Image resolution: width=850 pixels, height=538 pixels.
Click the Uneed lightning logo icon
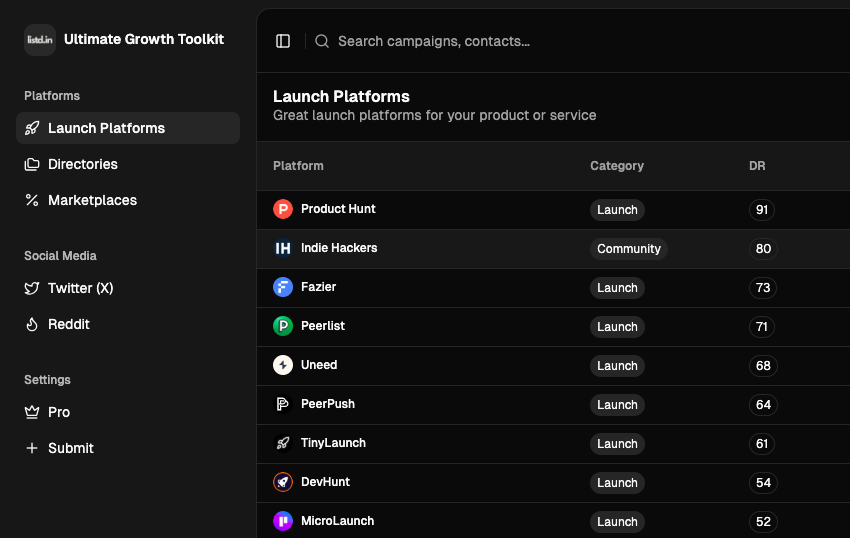click(283, 365)
